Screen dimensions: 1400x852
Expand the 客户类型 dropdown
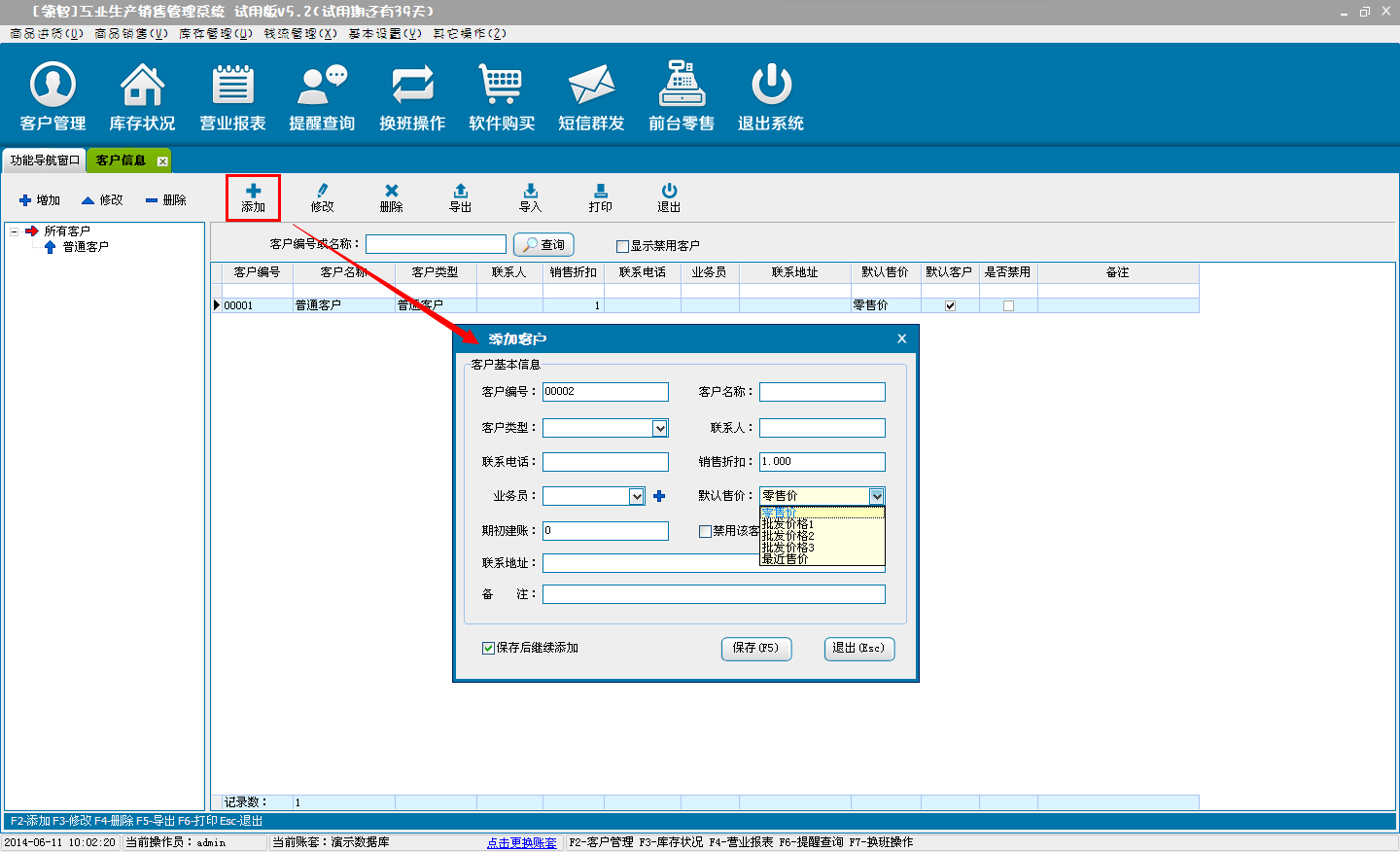coord(660,428)
